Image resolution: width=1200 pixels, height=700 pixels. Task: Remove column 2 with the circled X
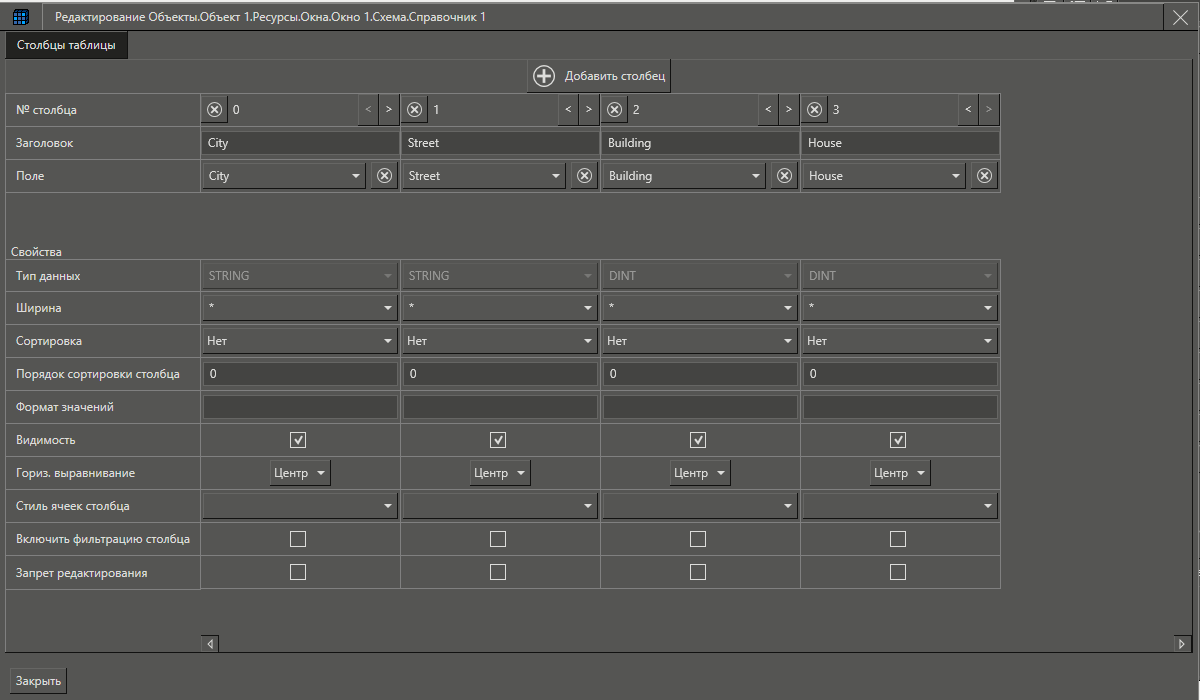click(x=615, y=110)
